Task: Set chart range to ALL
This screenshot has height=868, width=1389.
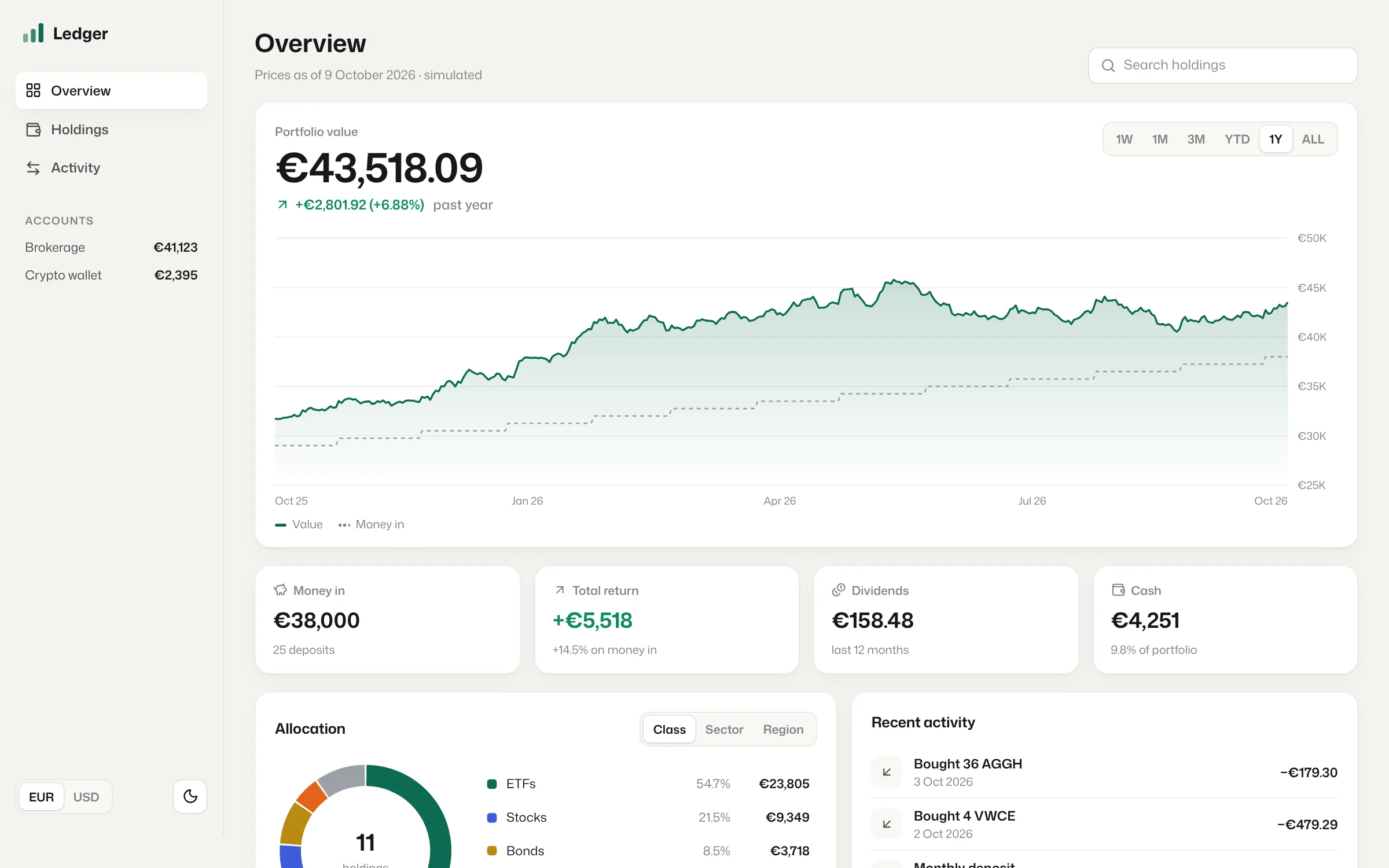Action: tap(1313, 139)
